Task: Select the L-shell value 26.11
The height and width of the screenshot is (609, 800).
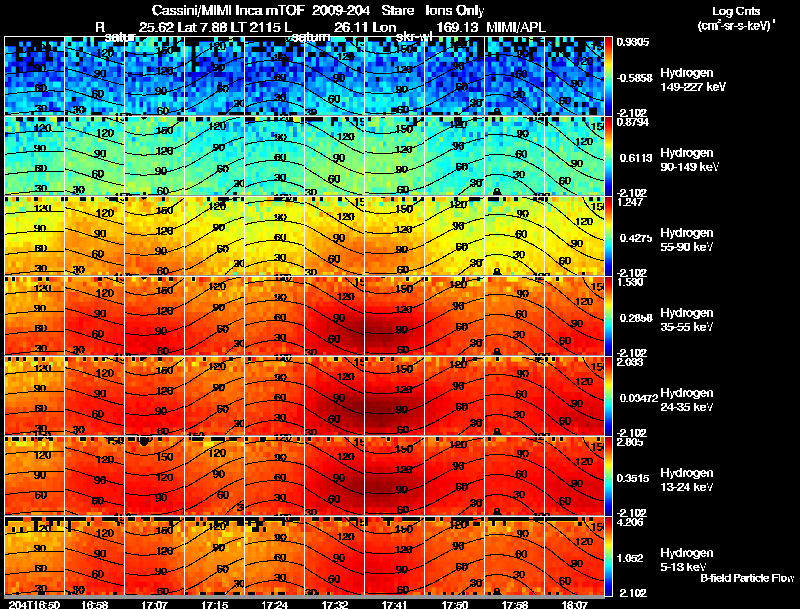Action: (351, 27)
